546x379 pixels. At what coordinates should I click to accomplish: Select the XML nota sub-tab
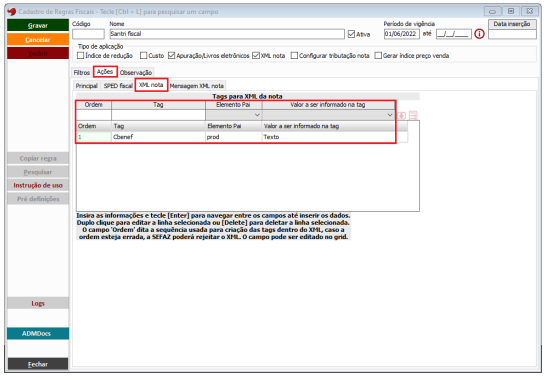click(x=151, y=85)
